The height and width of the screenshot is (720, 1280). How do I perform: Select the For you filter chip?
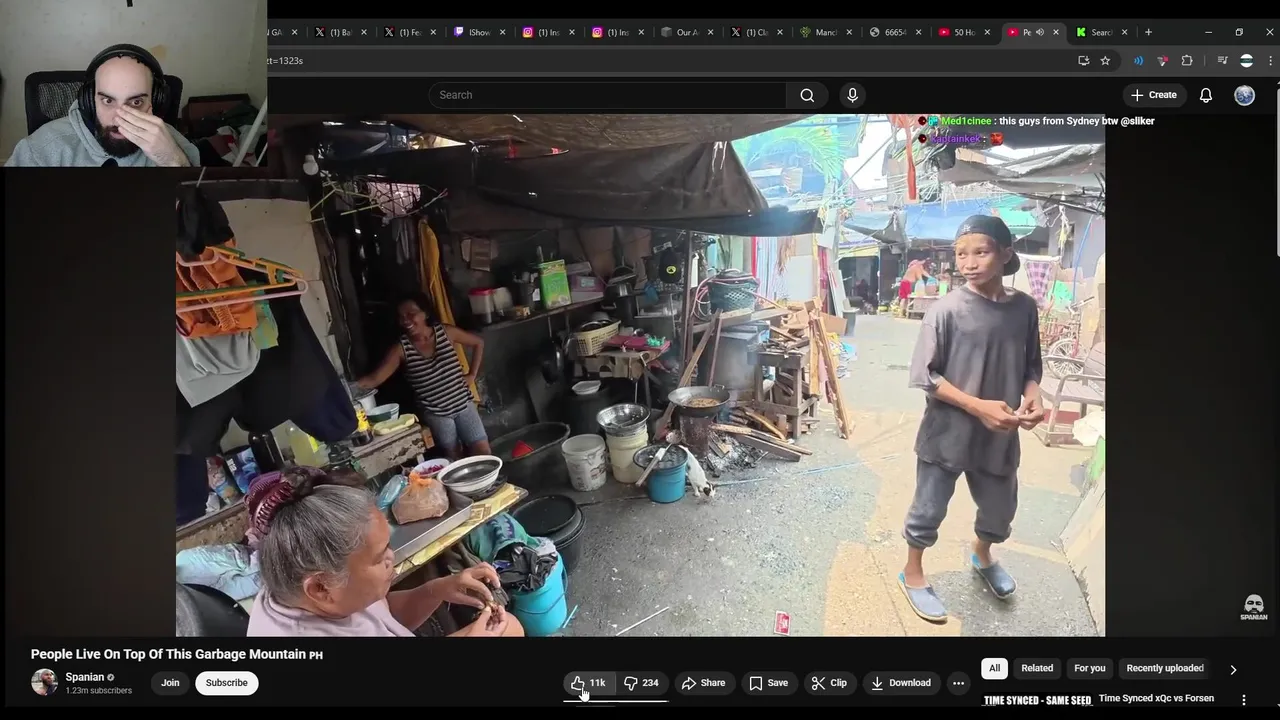[x=1090, y=668]
